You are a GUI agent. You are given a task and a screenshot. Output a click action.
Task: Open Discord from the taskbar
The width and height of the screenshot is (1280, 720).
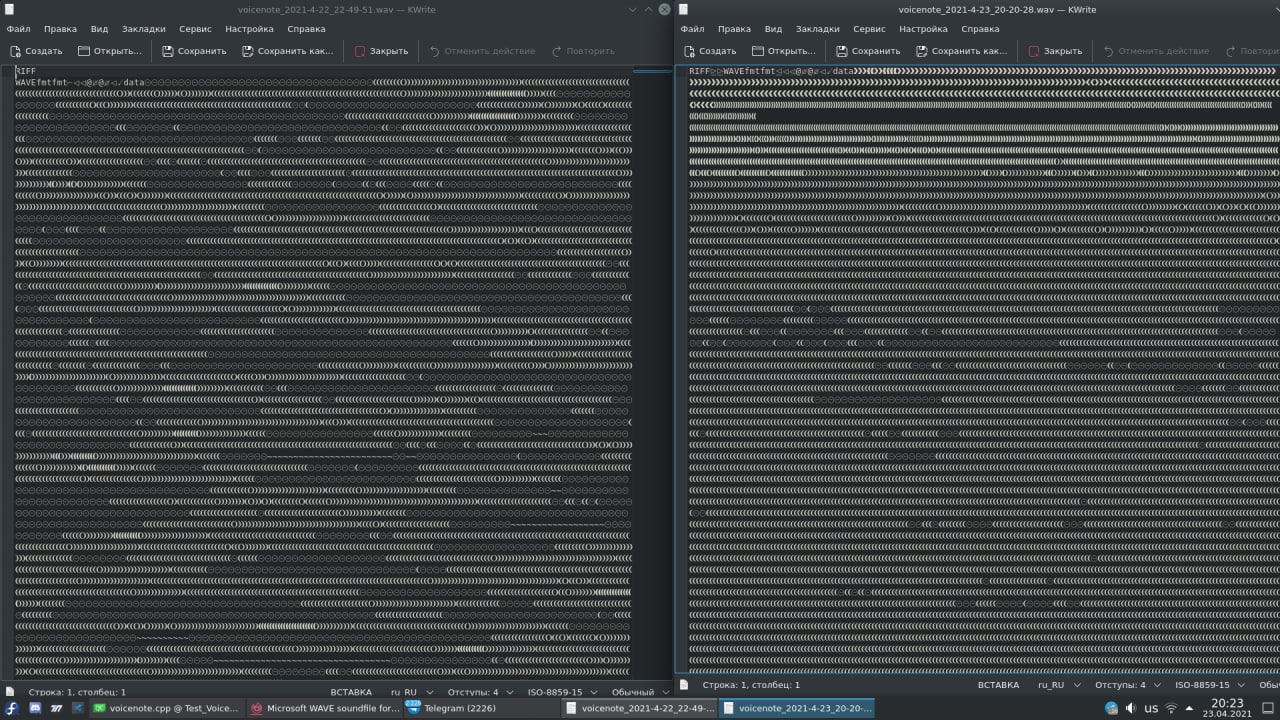pyautogui.click(x=34, y=708)
